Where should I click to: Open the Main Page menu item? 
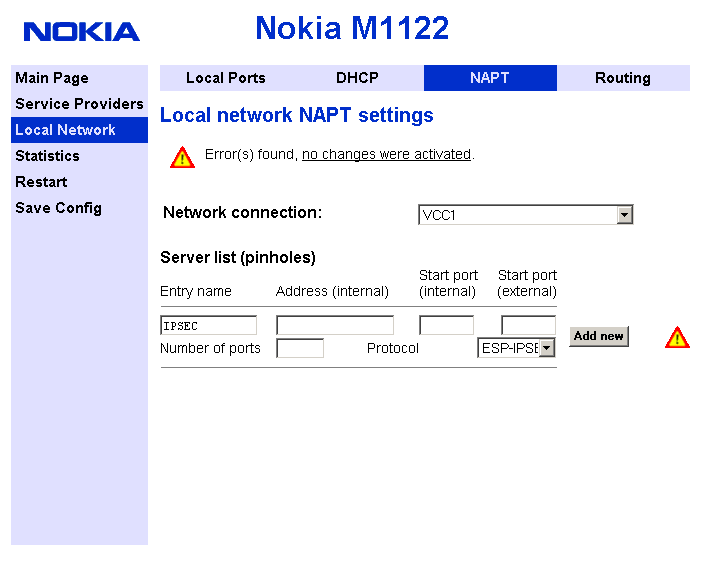tap(79, 78)
